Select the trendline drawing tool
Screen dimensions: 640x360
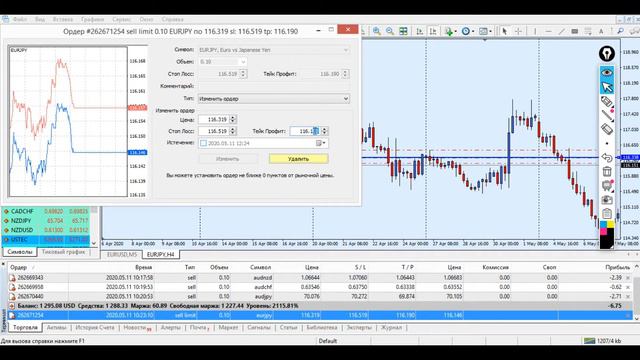pos(561,31)
